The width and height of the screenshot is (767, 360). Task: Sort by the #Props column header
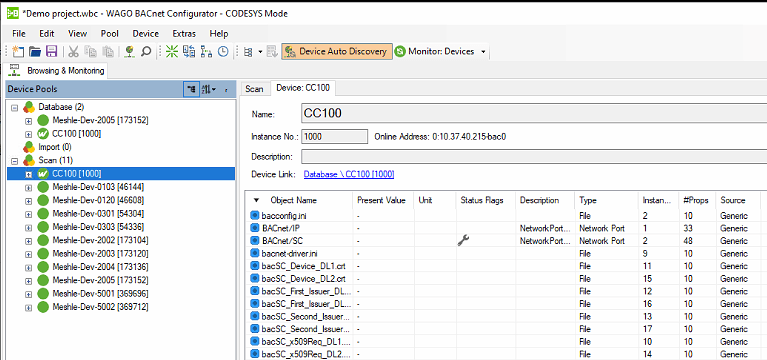[x=697, y=200]
